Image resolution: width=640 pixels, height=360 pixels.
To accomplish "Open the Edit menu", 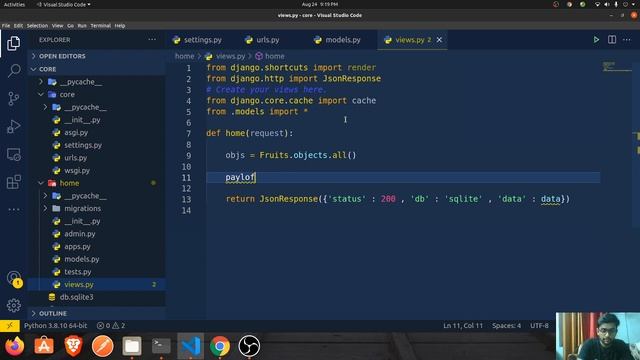I will tap(18, 25).
